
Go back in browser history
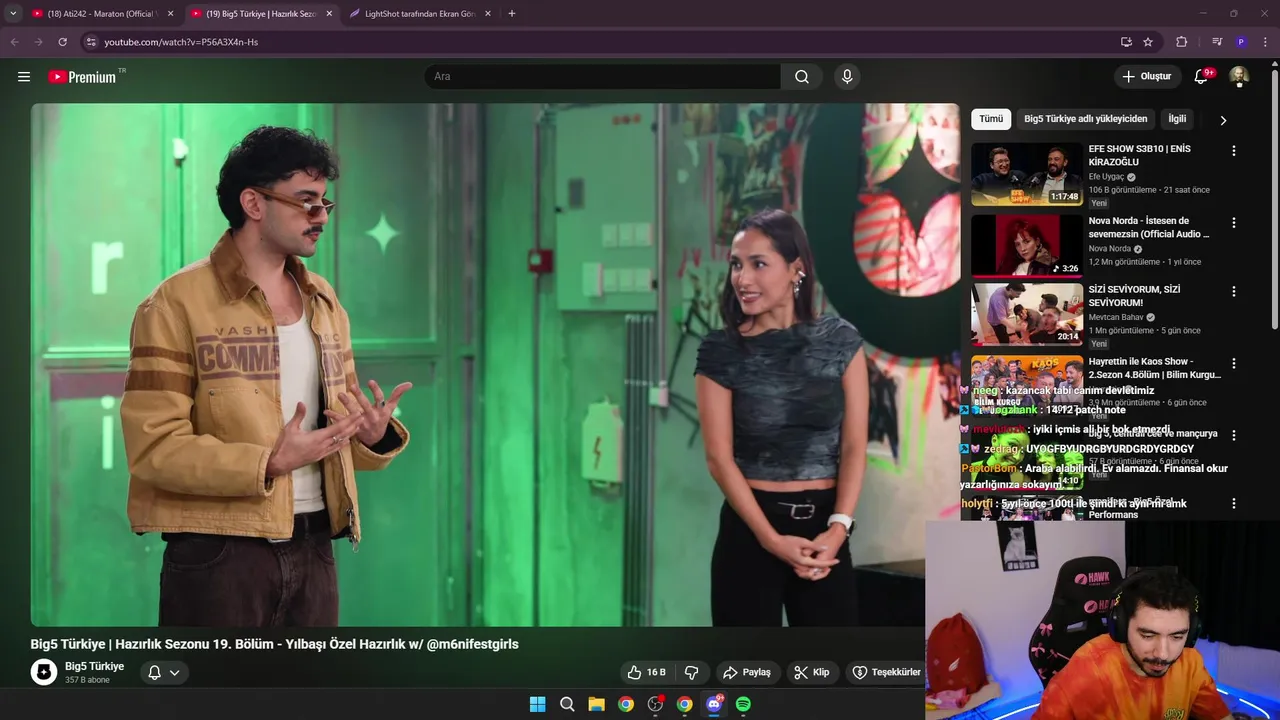coord(14,42)
